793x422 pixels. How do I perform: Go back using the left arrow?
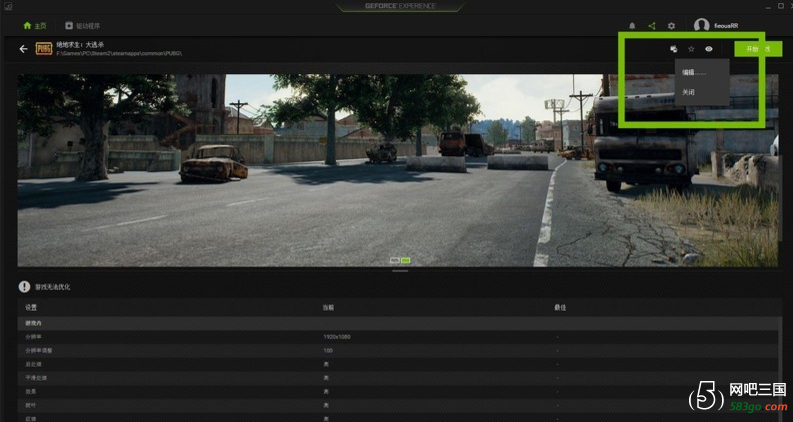click(x=23, y=49)
